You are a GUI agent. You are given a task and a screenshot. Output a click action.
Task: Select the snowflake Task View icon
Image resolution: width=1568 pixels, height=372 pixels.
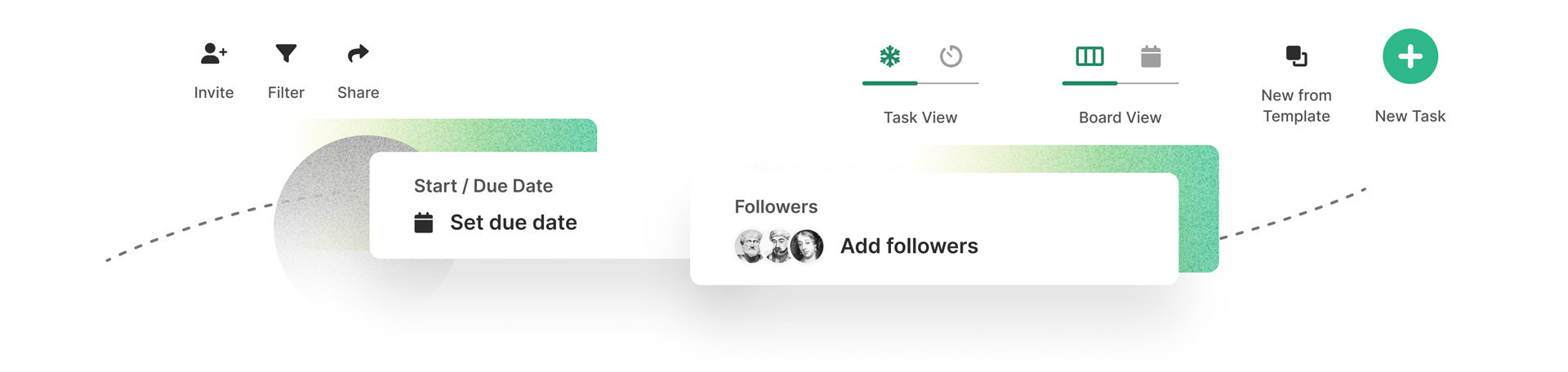point(889,56)
